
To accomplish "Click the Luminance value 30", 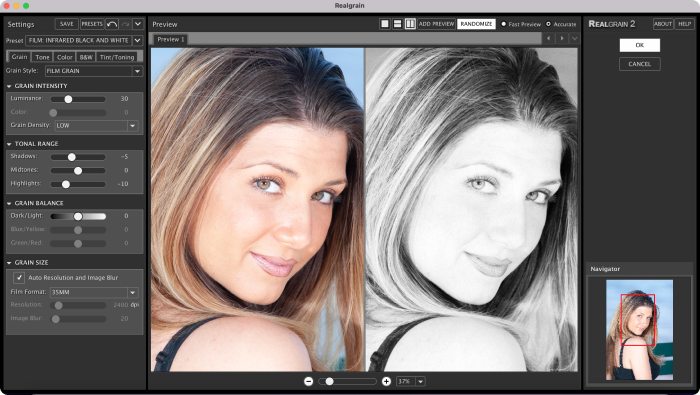I will coord(125,99).
